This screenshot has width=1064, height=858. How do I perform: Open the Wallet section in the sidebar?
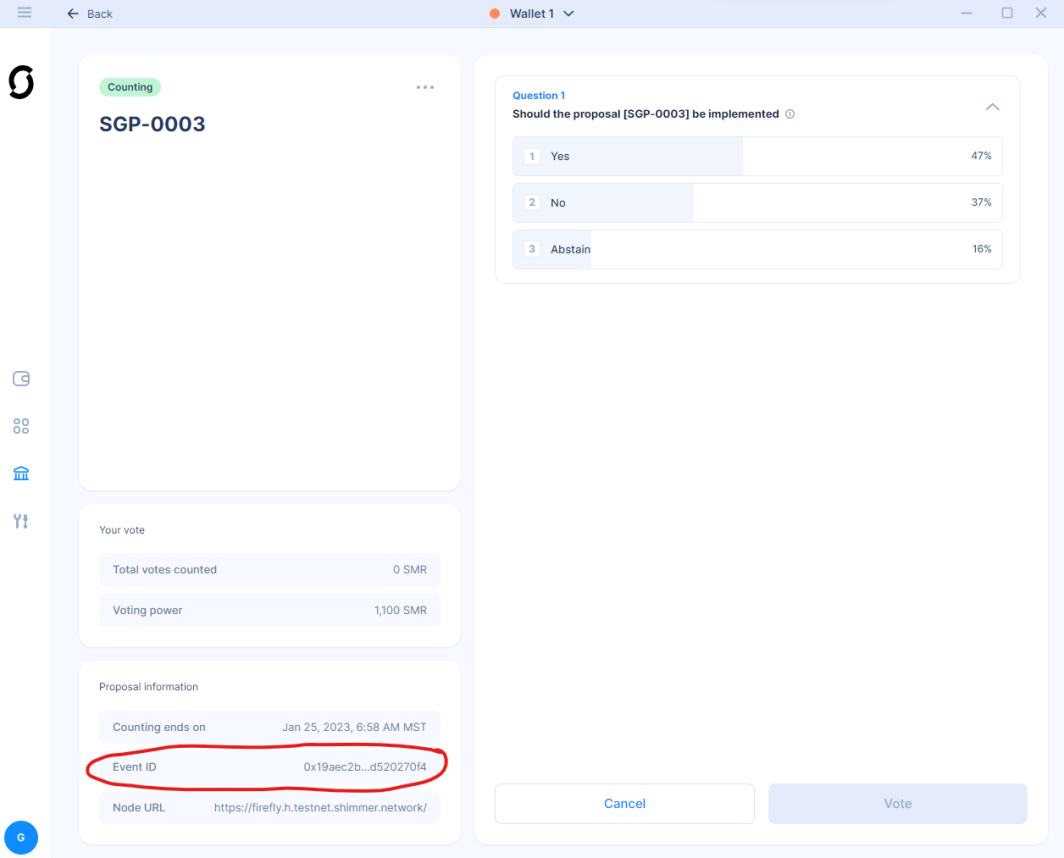click(20, 378)
